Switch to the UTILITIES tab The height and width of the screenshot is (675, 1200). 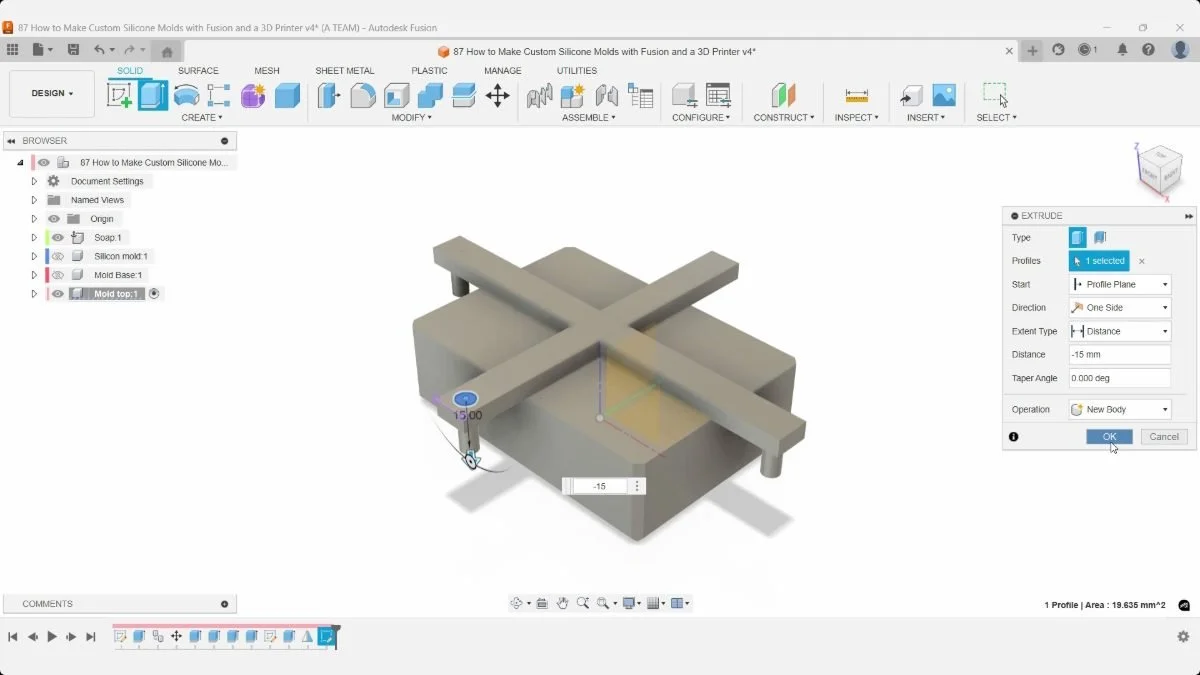pos(577,71)
